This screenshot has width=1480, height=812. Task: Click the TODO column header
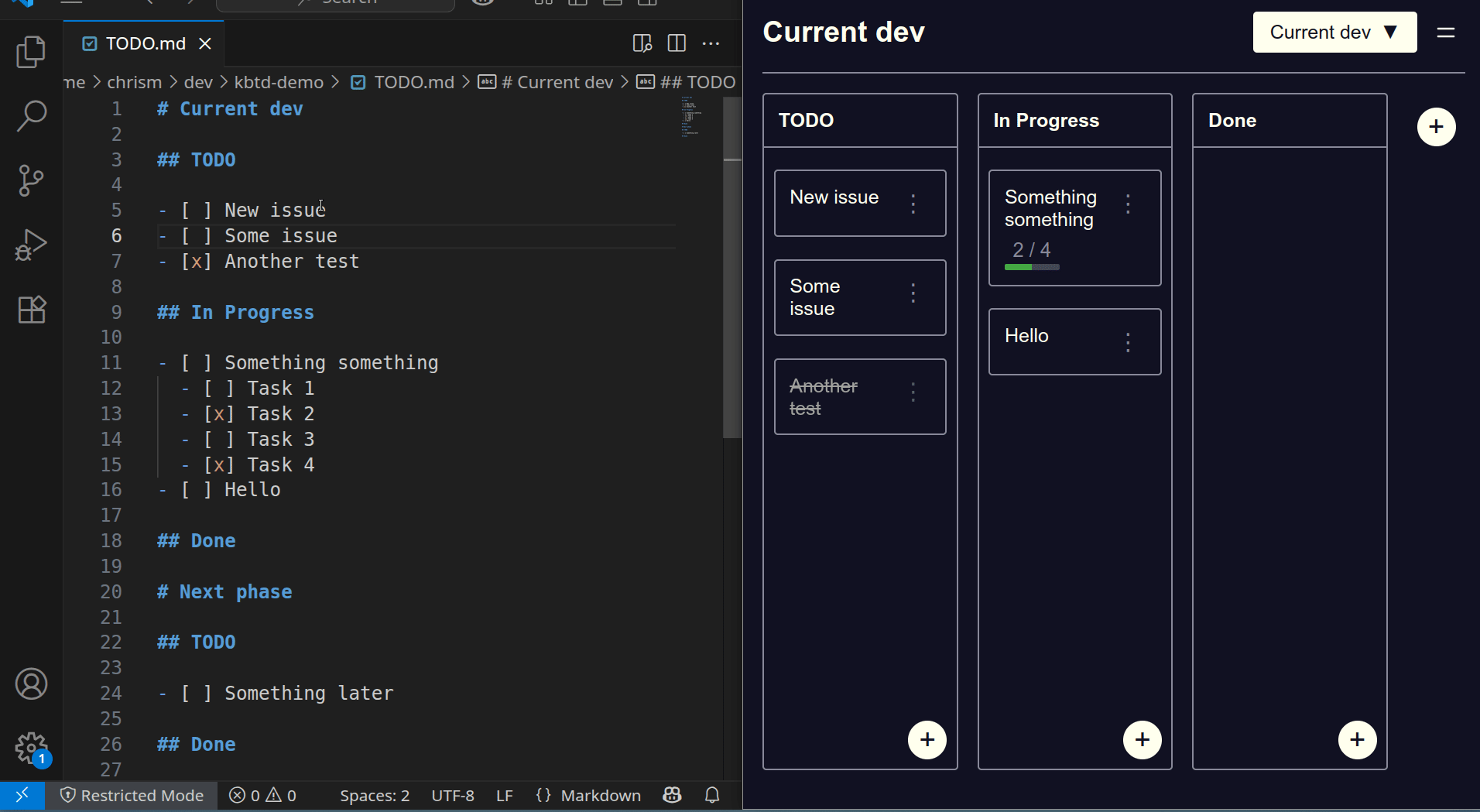coord(860,121)
